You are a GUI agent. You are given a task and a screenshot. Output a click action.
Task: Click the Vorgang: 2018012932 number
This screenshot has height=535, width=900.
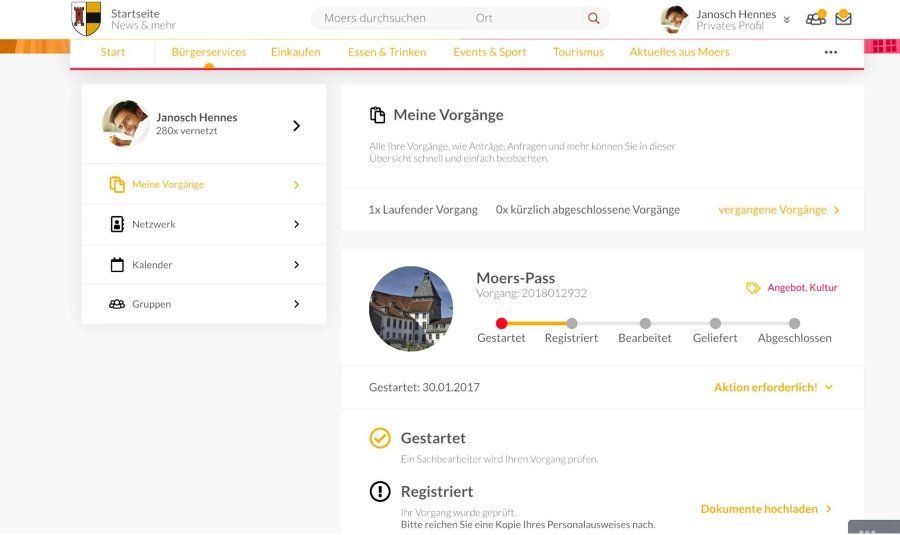532,293
